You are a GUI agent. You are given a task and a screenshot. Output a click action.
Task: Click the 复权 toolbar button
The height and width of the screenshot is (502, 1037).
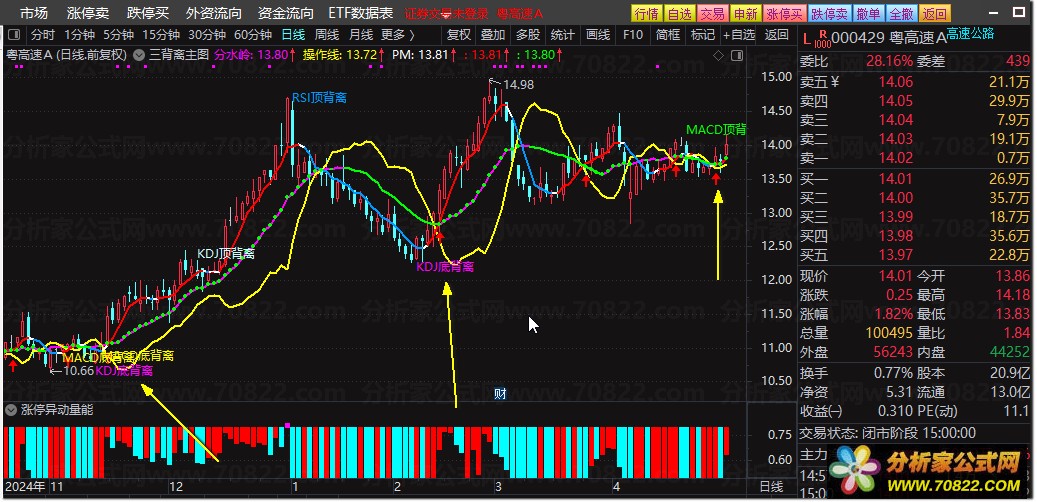459,35
